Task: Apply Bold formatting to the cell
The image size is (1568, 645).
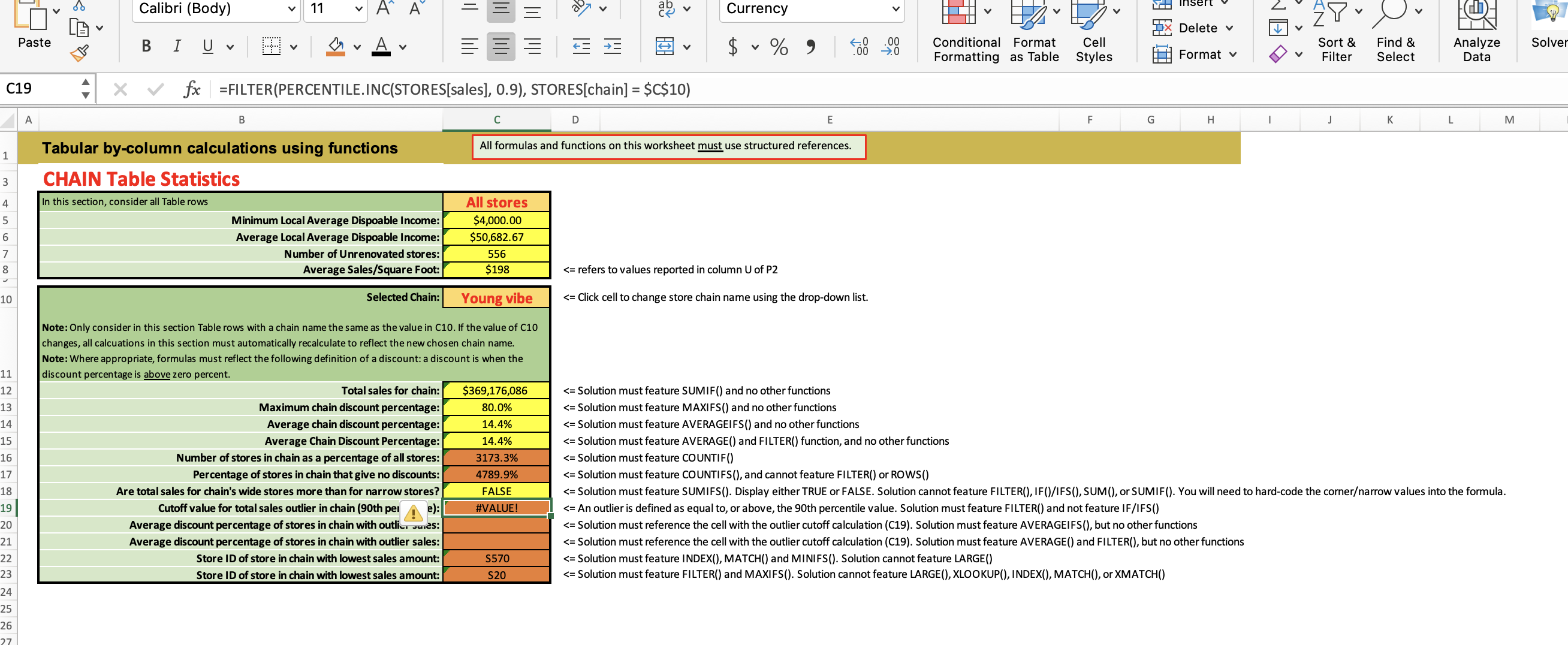Action: (146, 46)
